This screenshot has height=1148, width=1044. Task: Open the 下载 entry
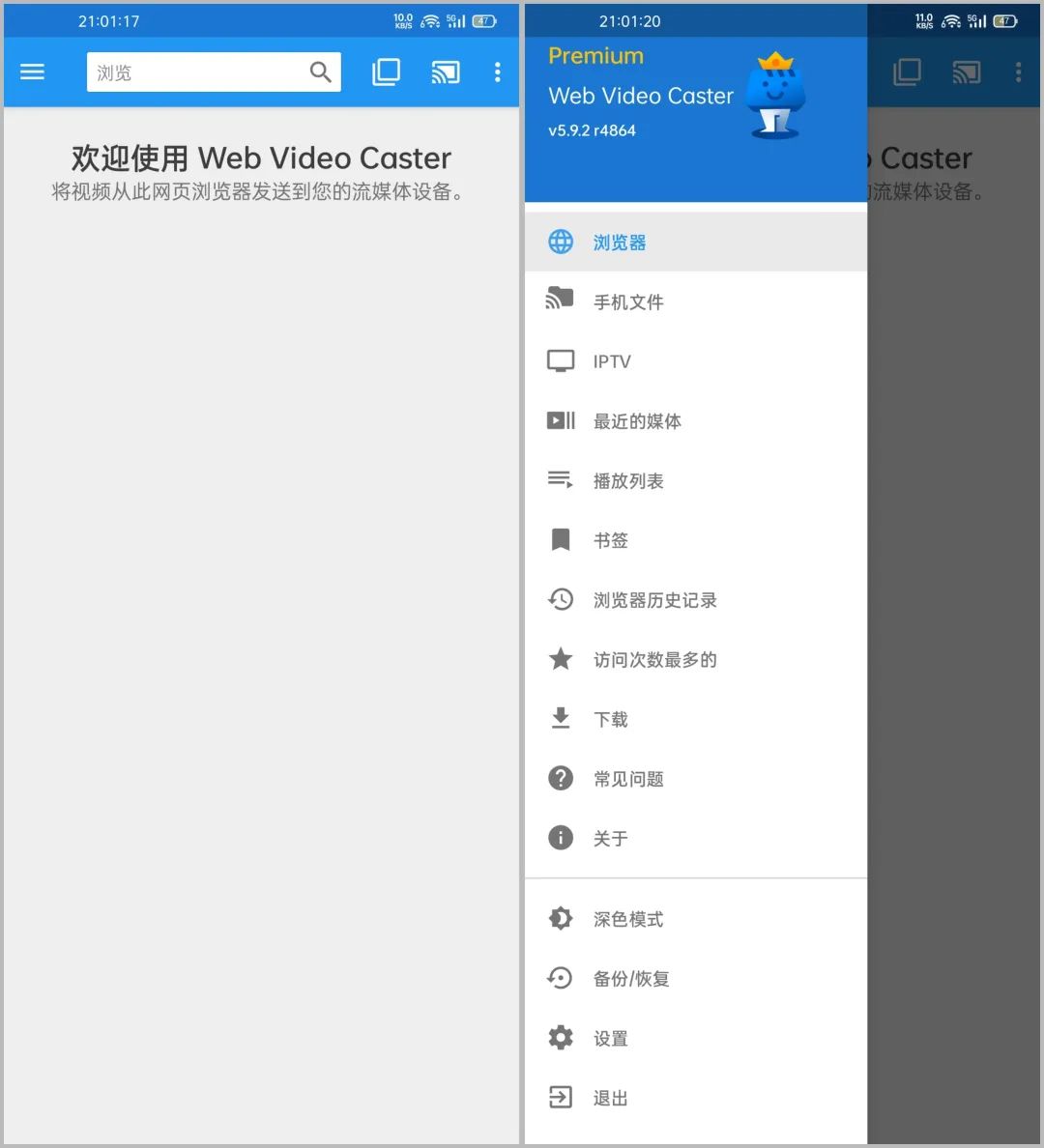pos(696,719)
